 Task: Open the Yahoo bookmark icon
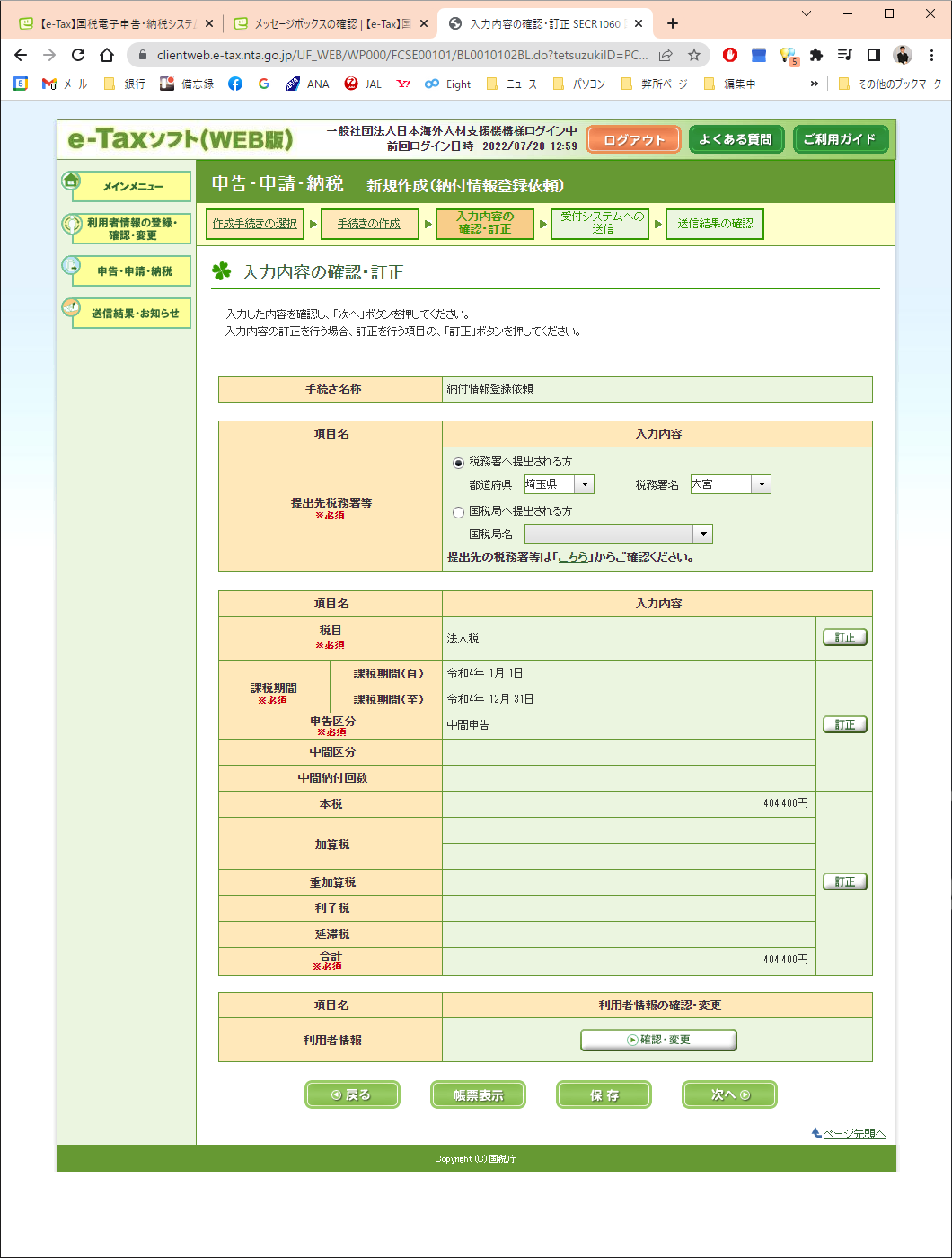pyautogui.click(x=403, y=84)
